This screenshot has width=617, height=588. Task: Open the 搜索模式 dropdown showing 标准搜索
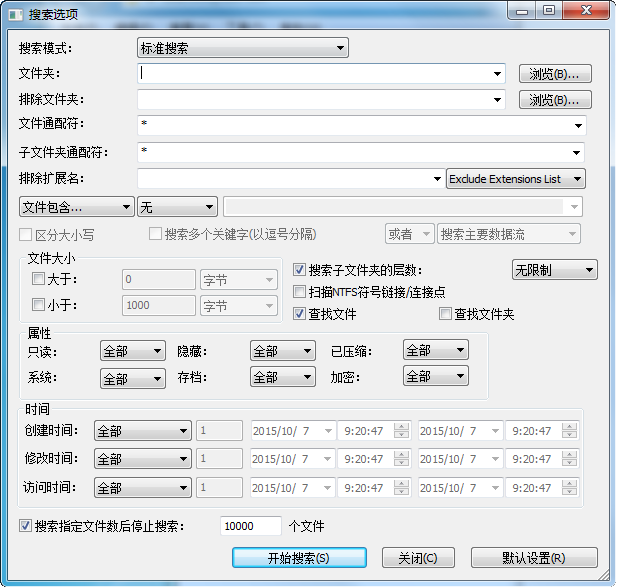(242, 48)
